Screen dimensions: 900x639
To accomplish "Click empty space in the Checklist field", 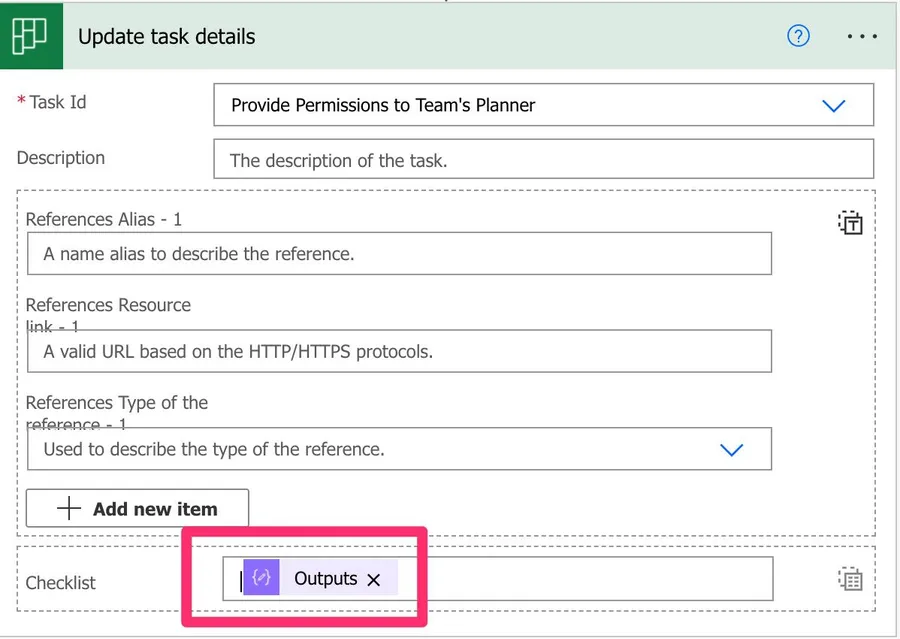I will pyautogui.click(x=580, y=578).
